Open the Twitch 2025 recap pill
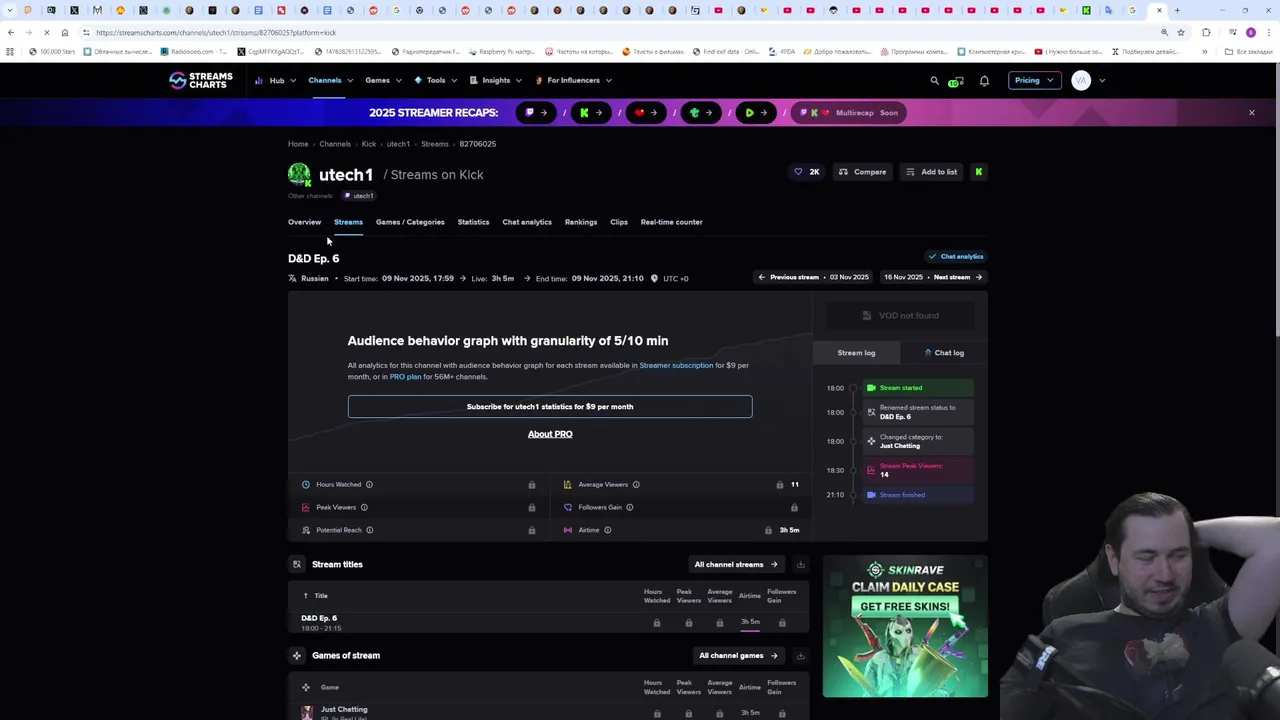Image resolution: width=1280 pixels, height=720 pixels. point(537,112)
